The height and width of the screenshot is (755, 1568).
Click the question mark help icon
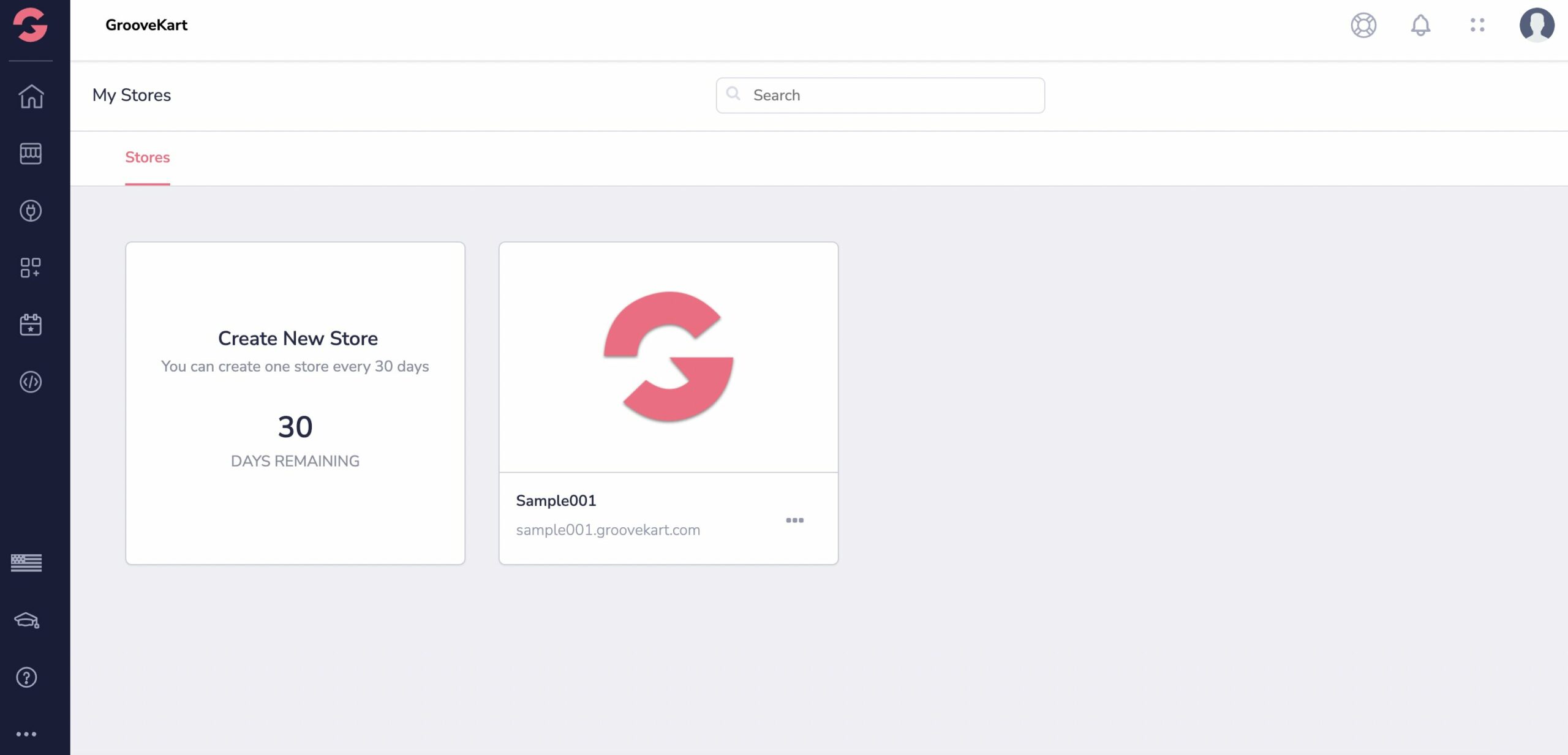(26, 677)
